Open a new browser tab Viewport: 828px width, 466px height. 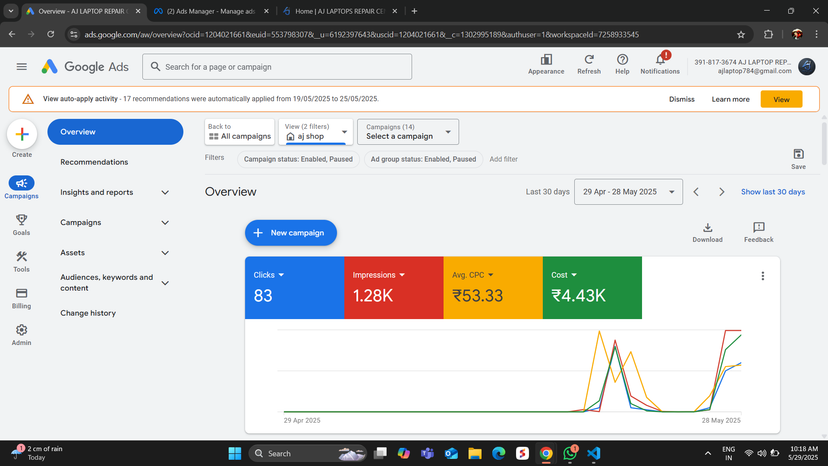pyautogui.click(x=415, y=11)
